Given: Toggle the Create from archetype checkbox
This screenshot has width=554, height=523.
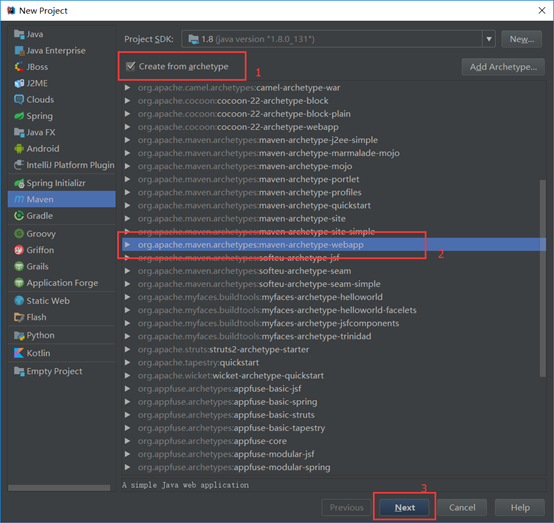Looking at the screenshot, I should point(130,66).
